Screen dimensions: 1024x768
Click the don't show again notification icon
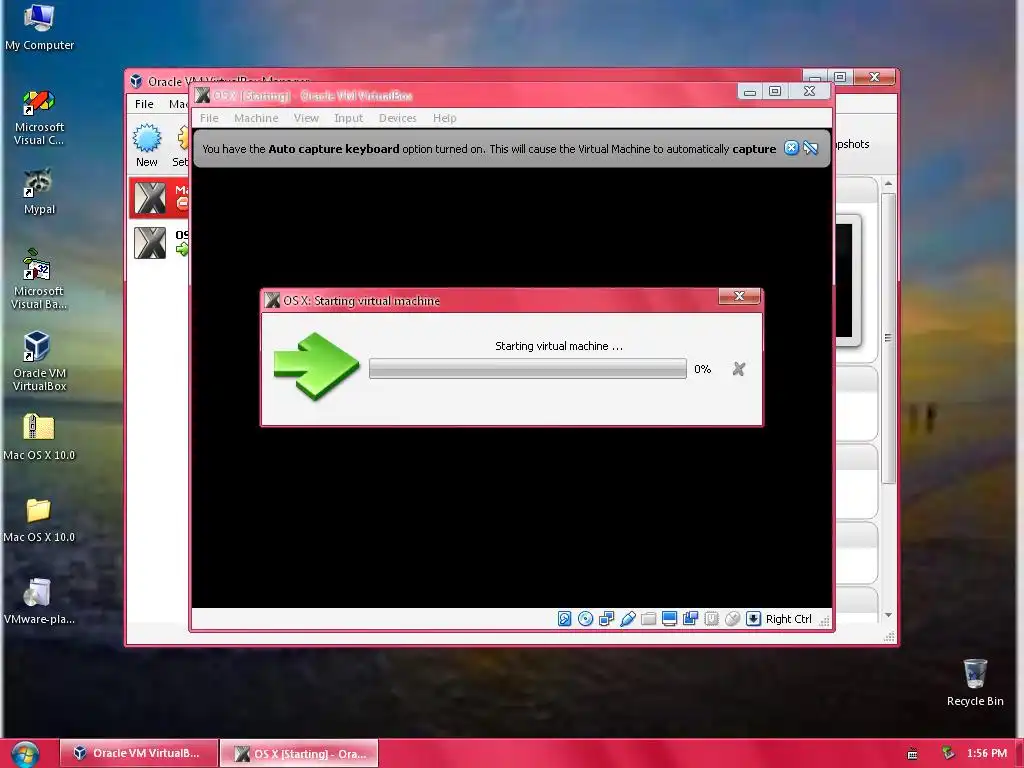pos(810,148)
